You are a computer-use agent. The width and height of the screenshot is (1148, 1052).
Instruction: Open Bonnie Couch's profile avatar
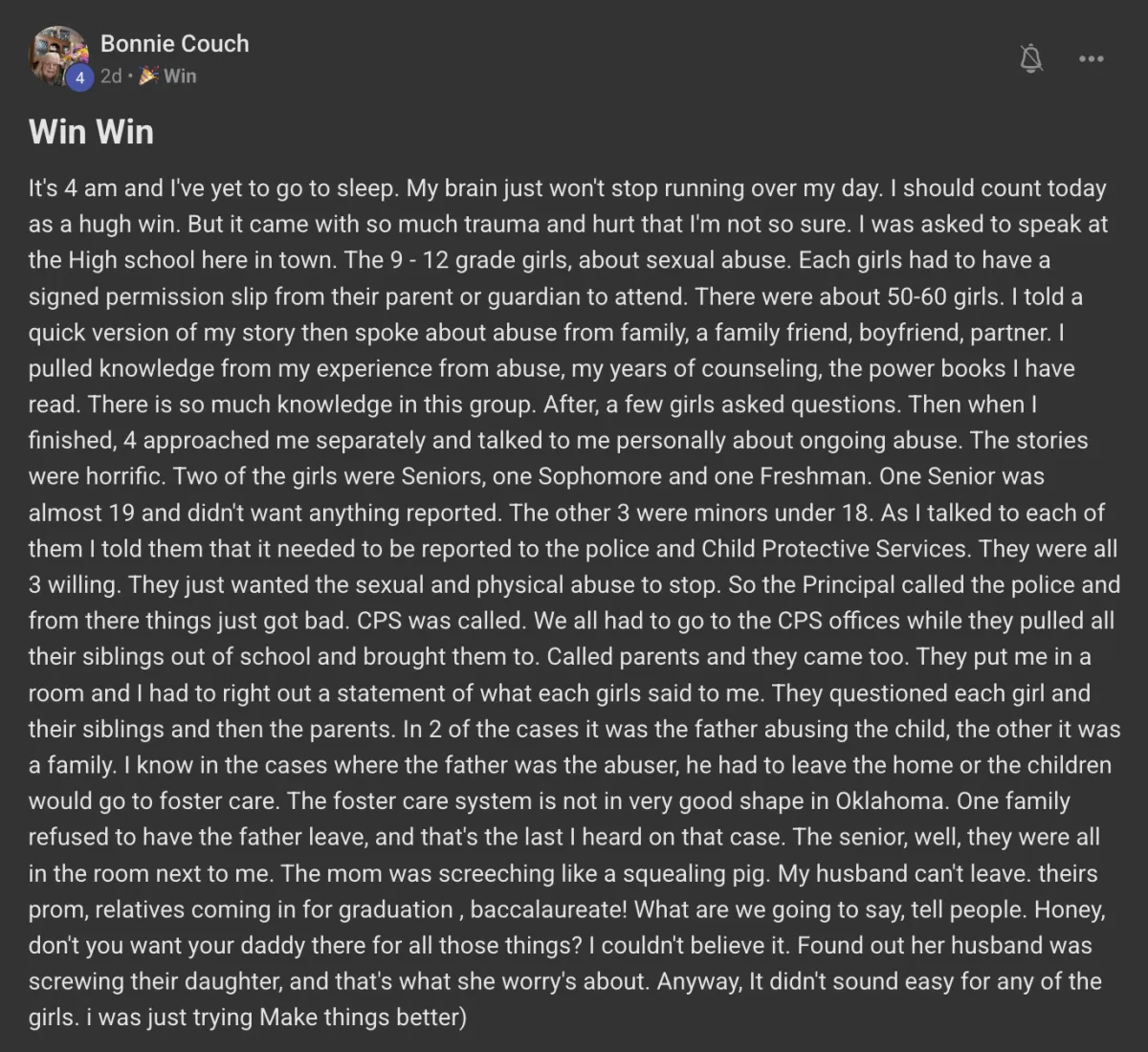click(x=59, y=56)
